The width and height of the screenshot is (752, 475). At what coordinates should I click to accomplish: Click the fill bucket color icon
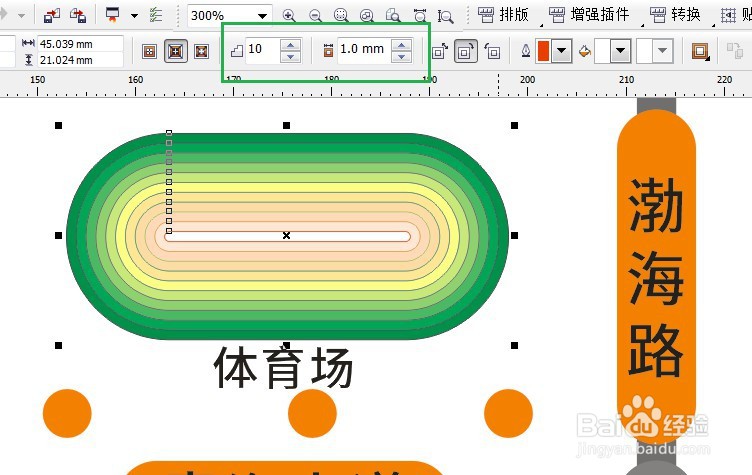(585, 51)
